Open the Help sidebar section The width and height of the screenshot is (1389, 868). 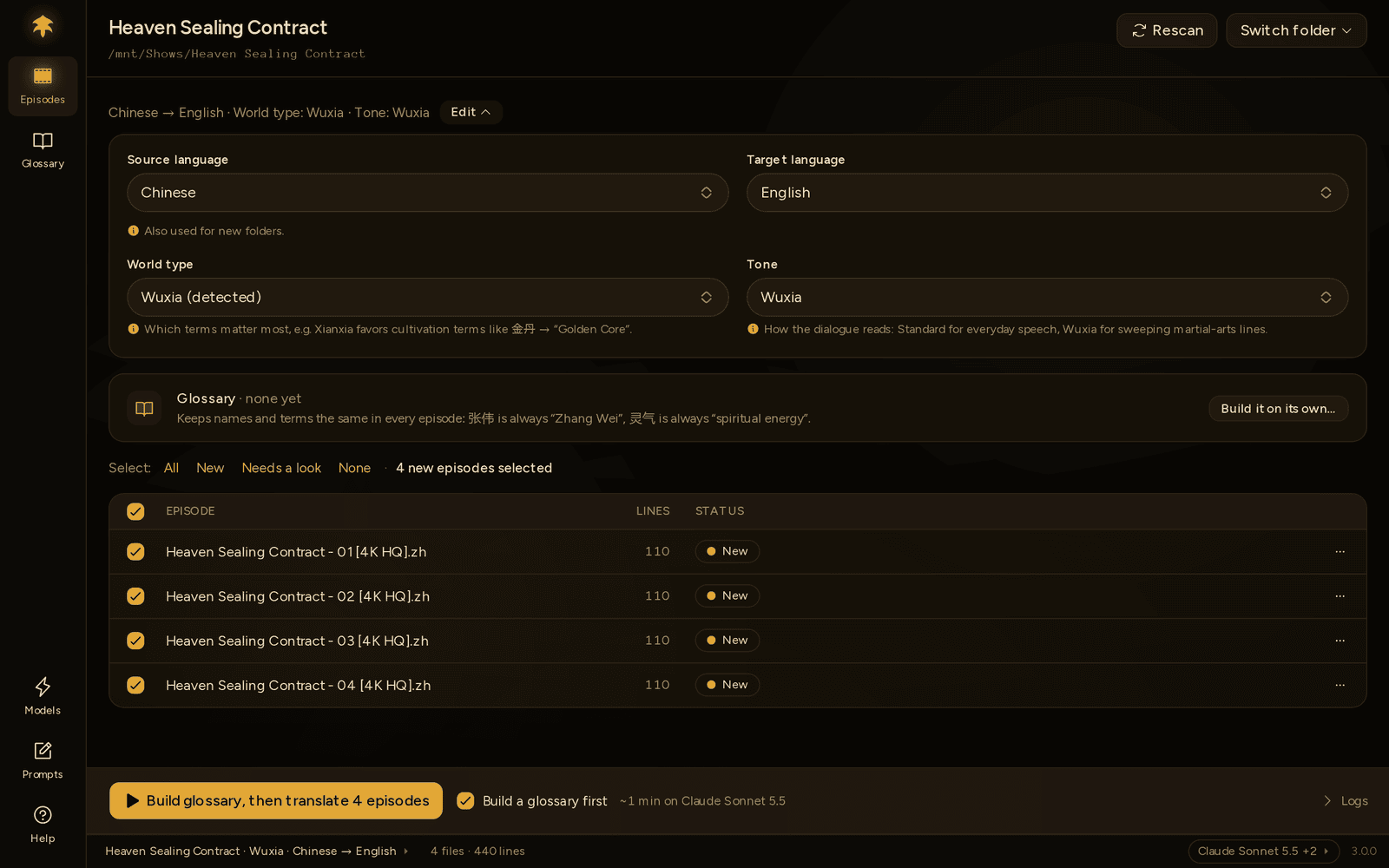coord(43,825)
